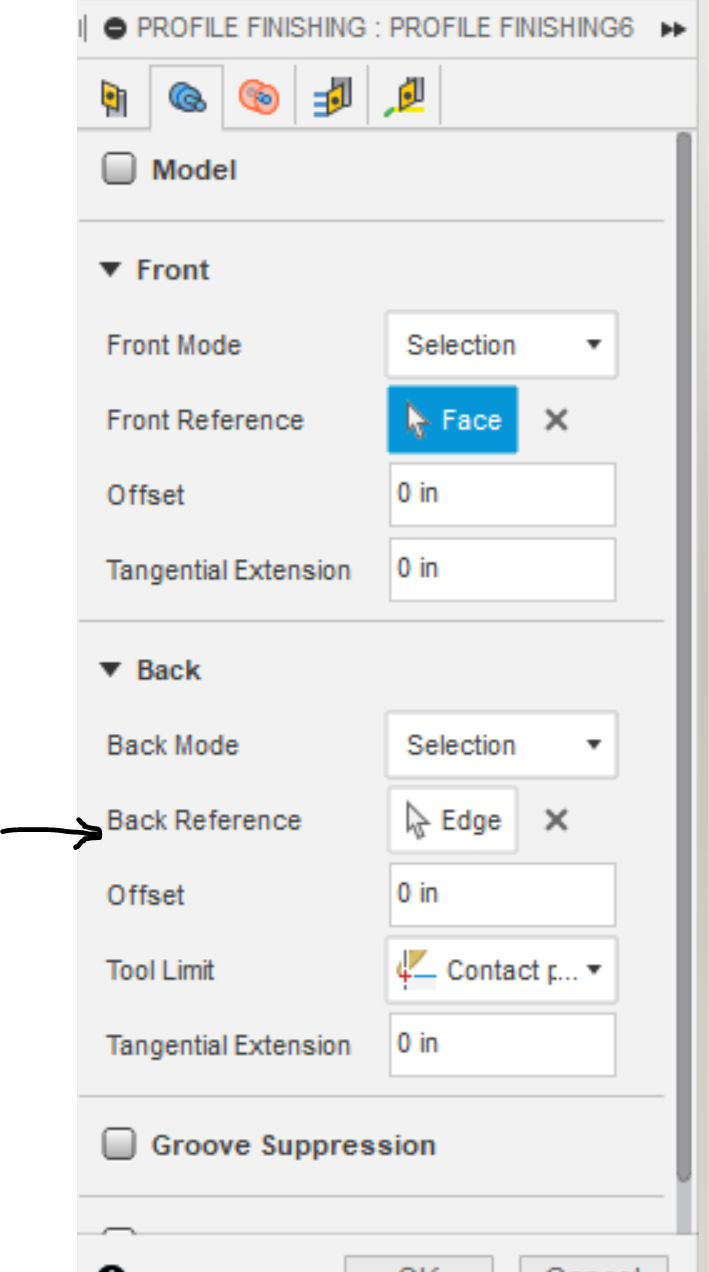This screenshot has height=1272, width=709.
Task: Activate the Face selection for Front Reference
Action: [452, 420]
